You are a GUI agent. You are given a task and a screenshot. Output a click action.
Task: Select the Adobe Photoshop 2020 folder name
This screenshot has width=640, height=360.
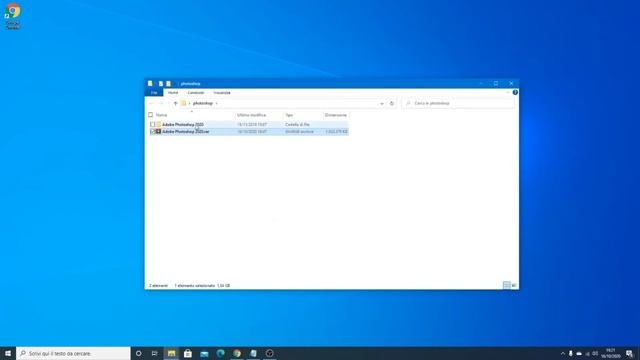coord(183,124)
